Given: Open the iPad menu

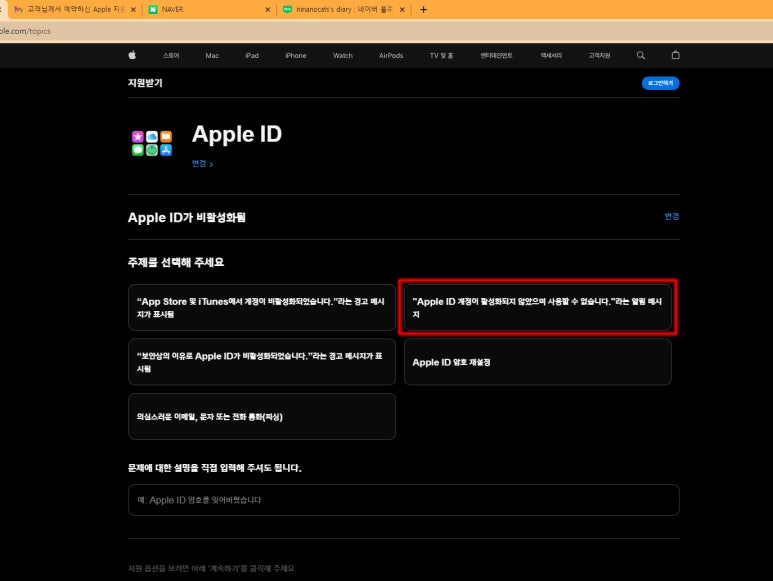Looking at the screenshot, I should pos(252,56).
